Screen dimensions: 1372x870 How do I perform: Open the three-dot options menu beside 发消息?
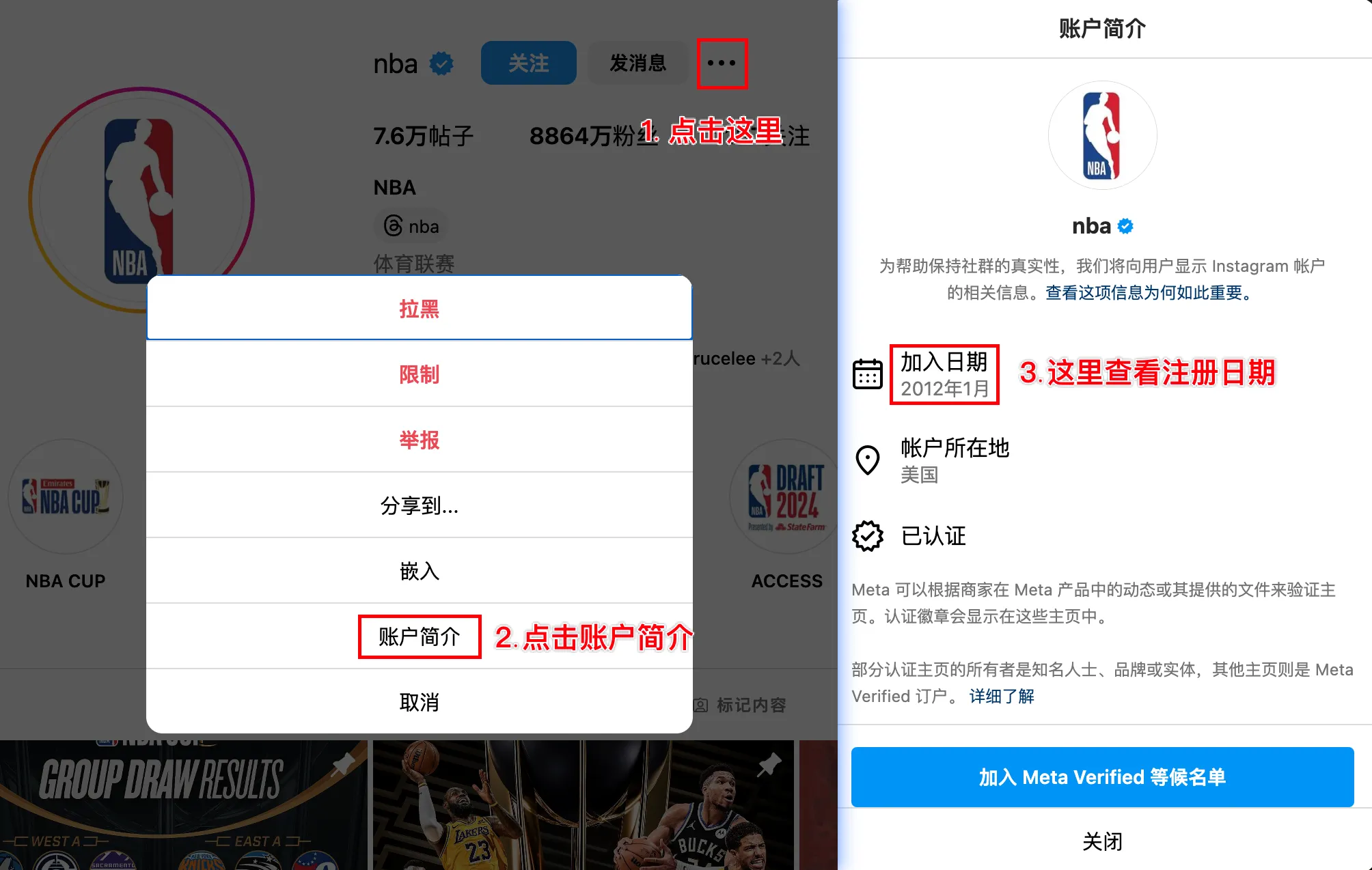click(722, 64)
